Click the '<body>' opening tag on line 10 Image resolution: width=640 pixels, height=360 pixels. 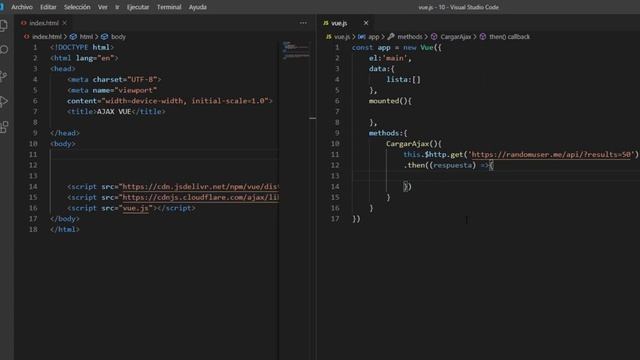coord(63,144)
